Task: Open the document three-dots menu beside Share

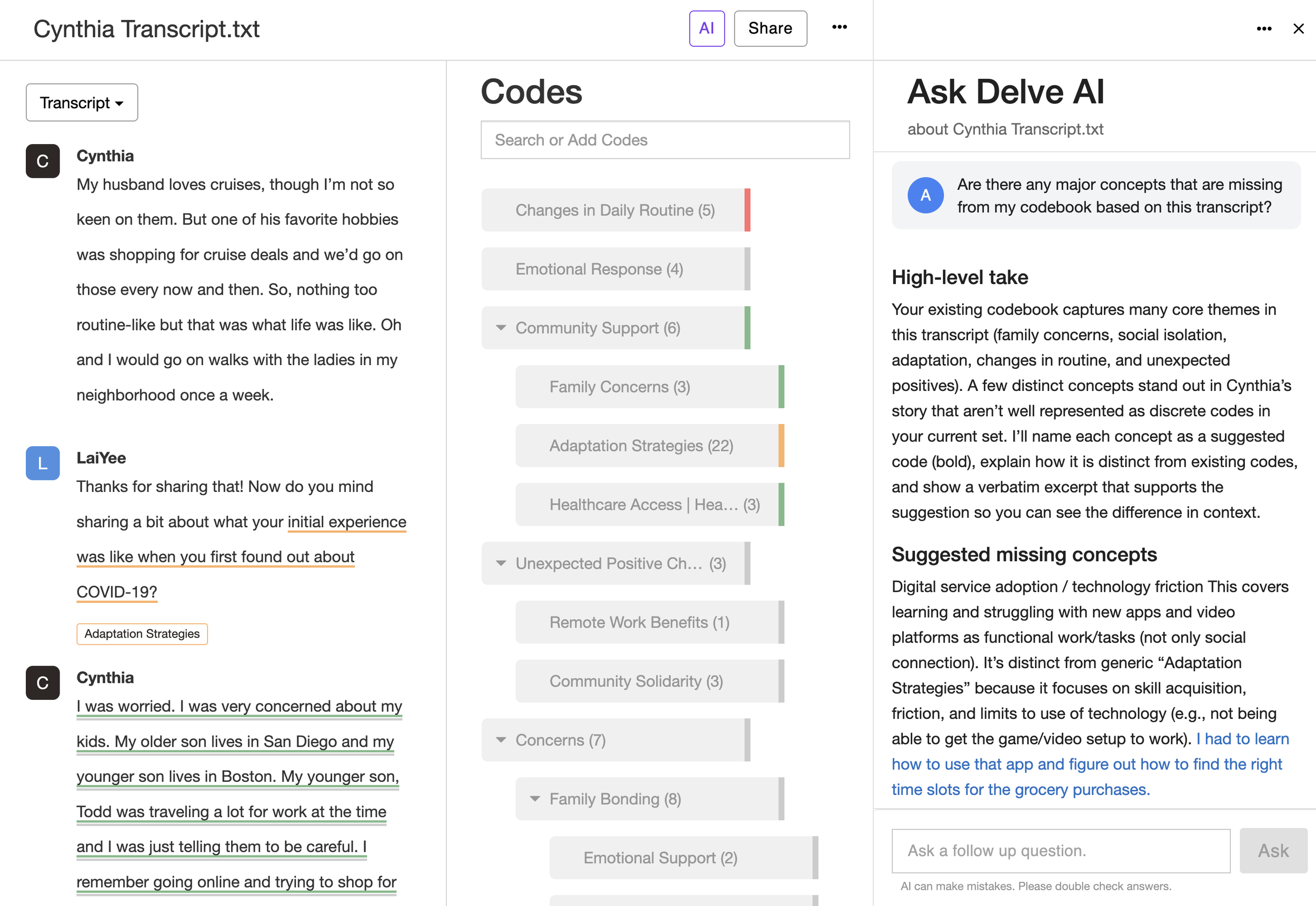Action: [839, 27]
